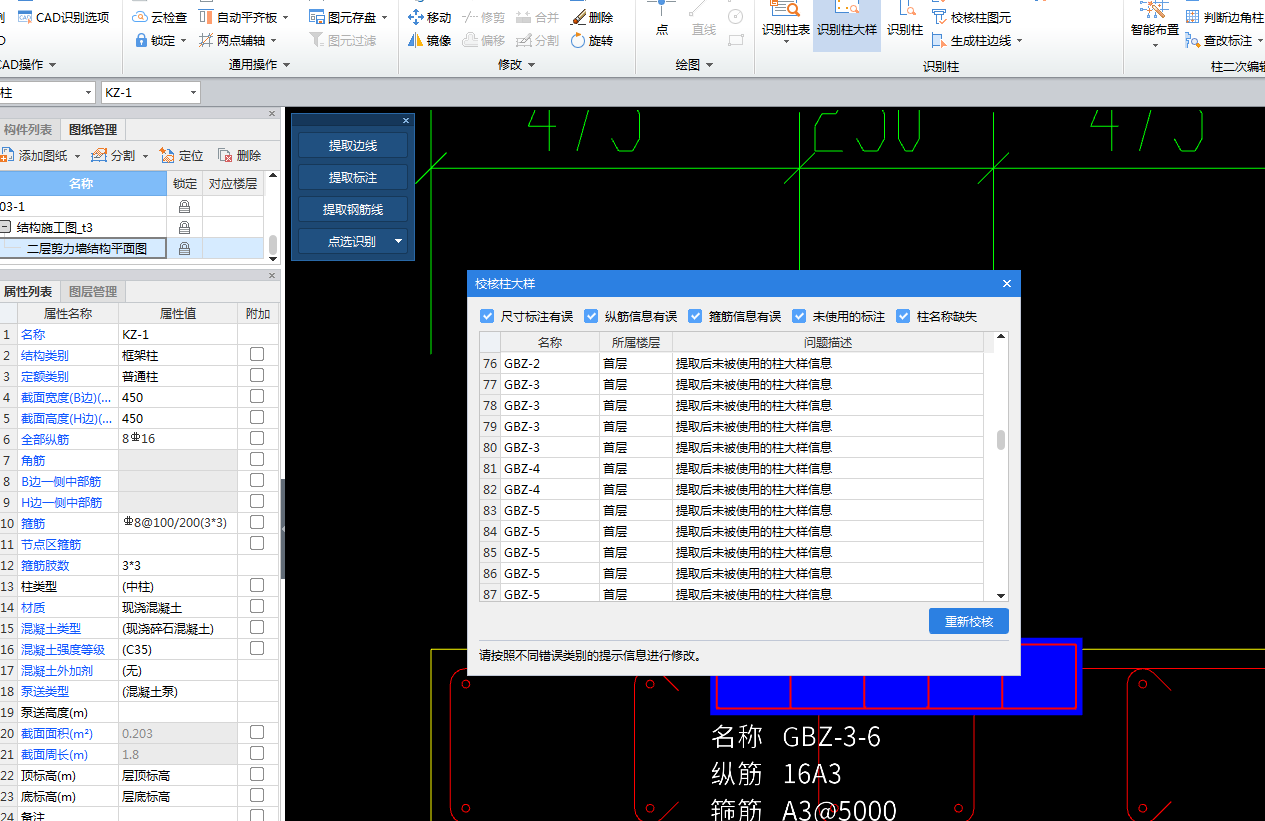Viewport: 1265px width, 821px height.
Task: Toggle lock on 结构施工图_t3
Action: point(184,227)
